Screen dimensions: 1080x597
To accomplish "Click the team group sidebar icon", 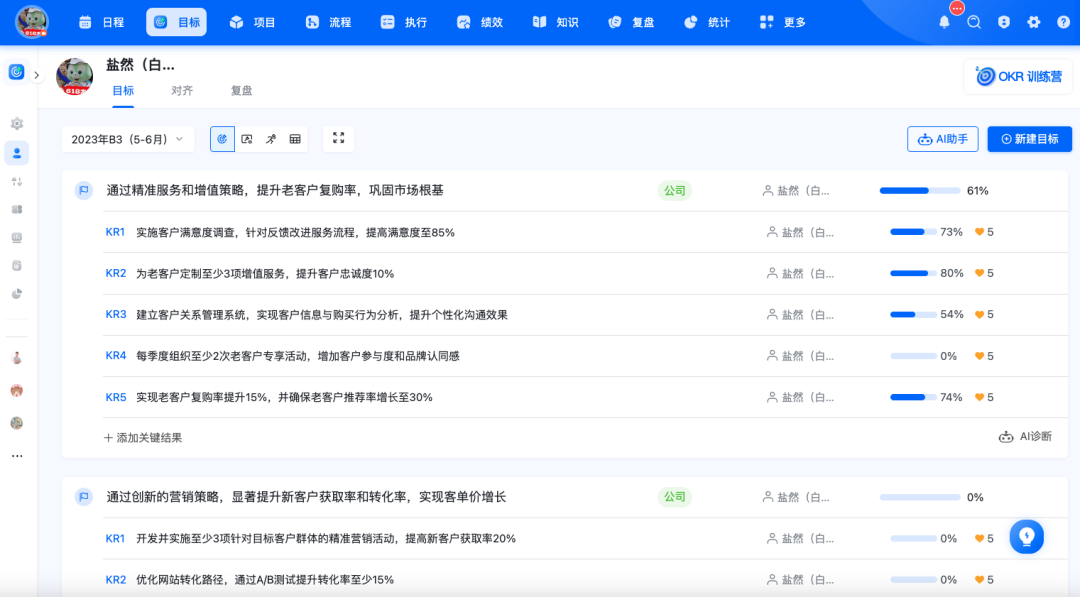I will 17,209.
